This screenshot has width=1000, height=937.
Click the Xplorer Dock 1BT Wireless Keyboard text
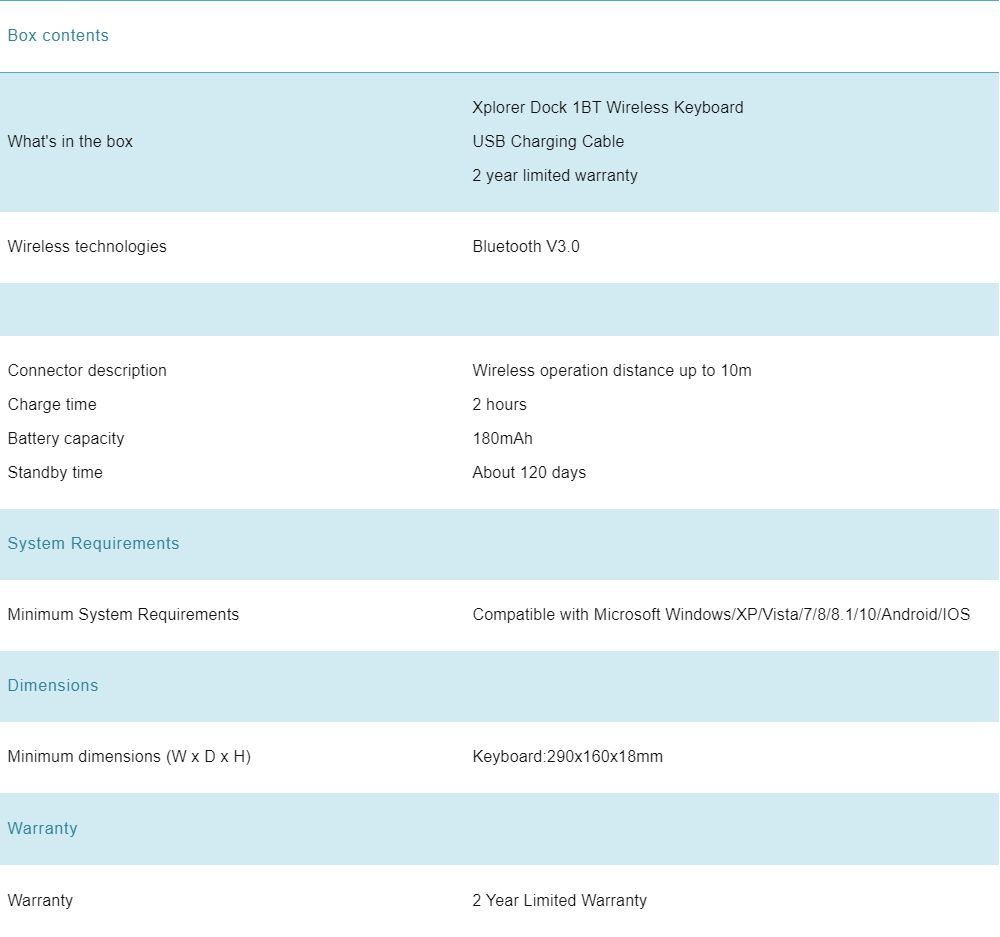tap(607, 108)
